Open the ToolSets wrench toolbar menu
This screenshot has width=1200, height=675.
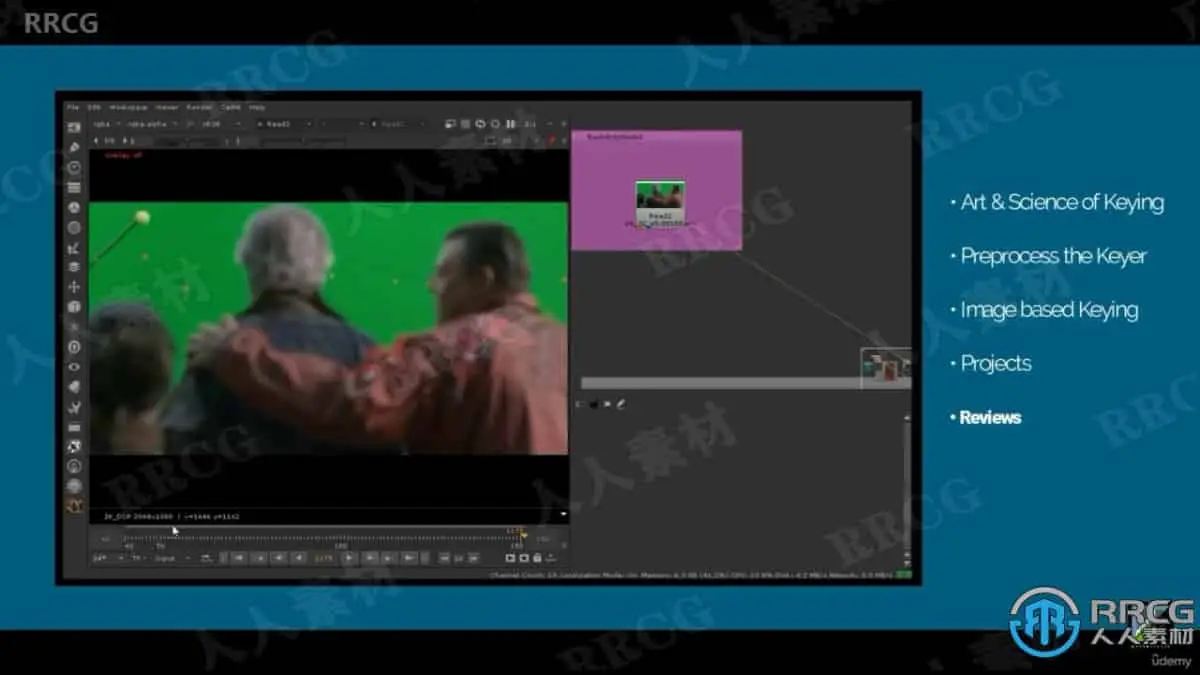pos(74,407)
